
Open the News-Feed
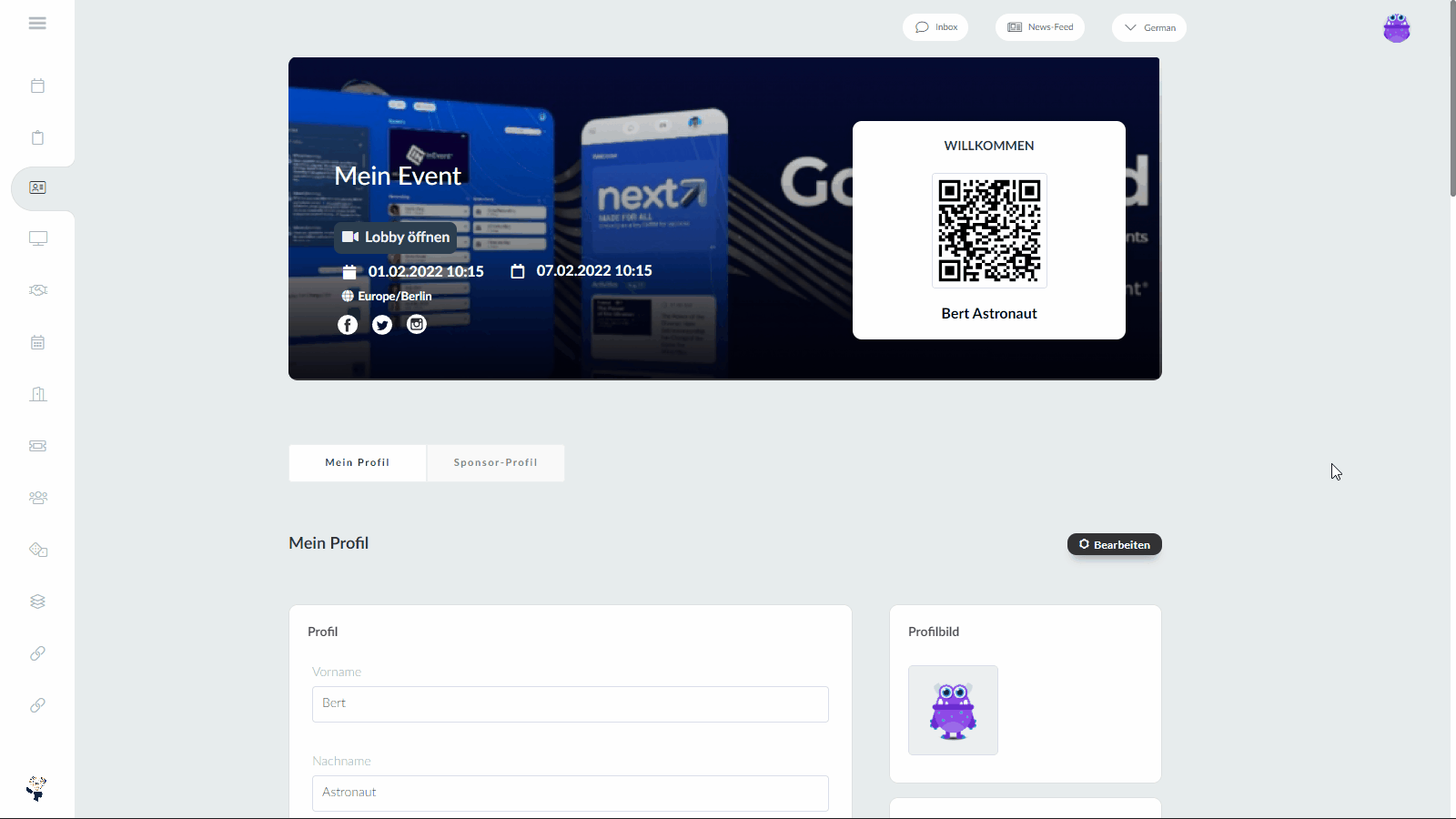click(1040, 27)
